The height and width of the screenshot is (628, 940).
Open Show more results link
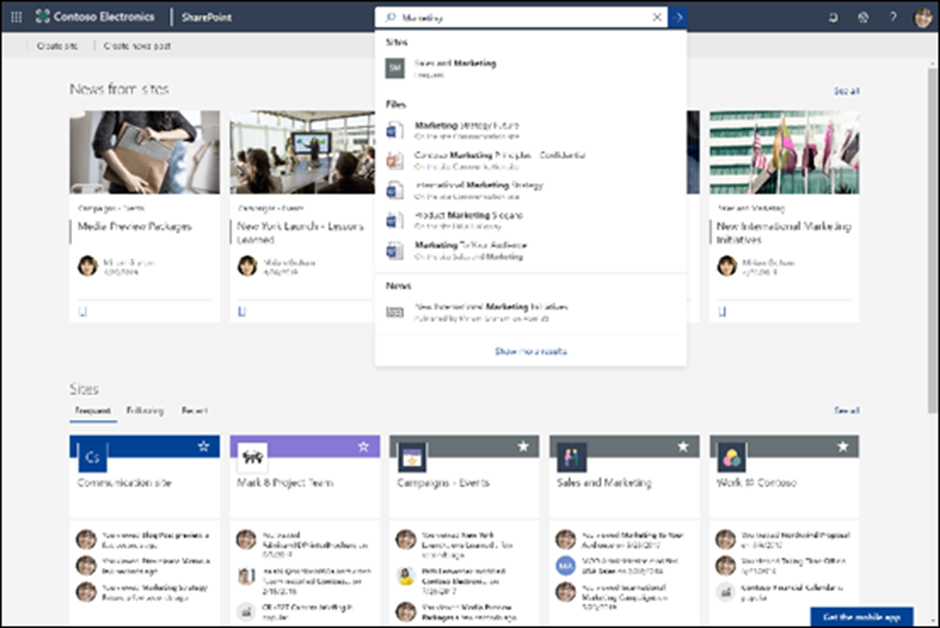pyautogui.click(x=531, y=352)
